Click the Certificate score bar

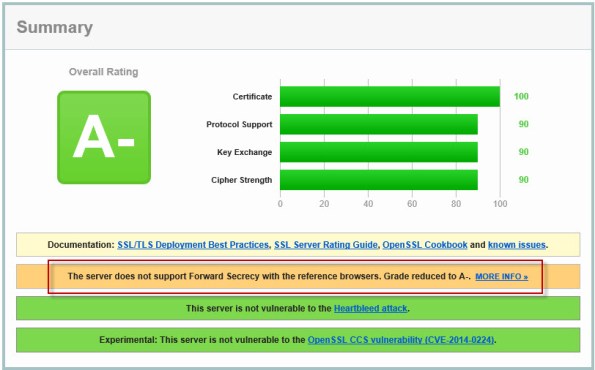(390, 96)
